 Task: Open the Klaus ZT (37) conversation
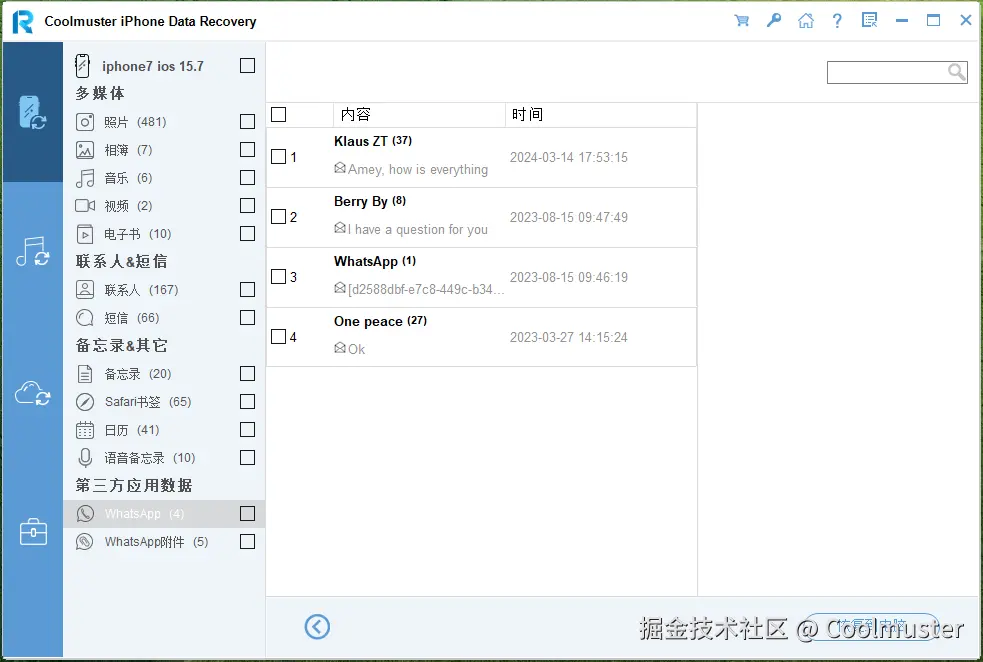481,157
